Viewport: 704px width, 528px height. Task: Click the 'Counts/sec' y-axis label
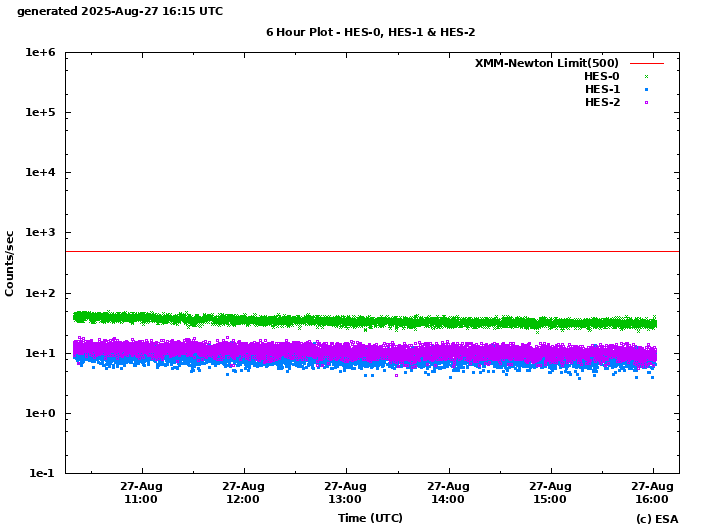[9, 264]
